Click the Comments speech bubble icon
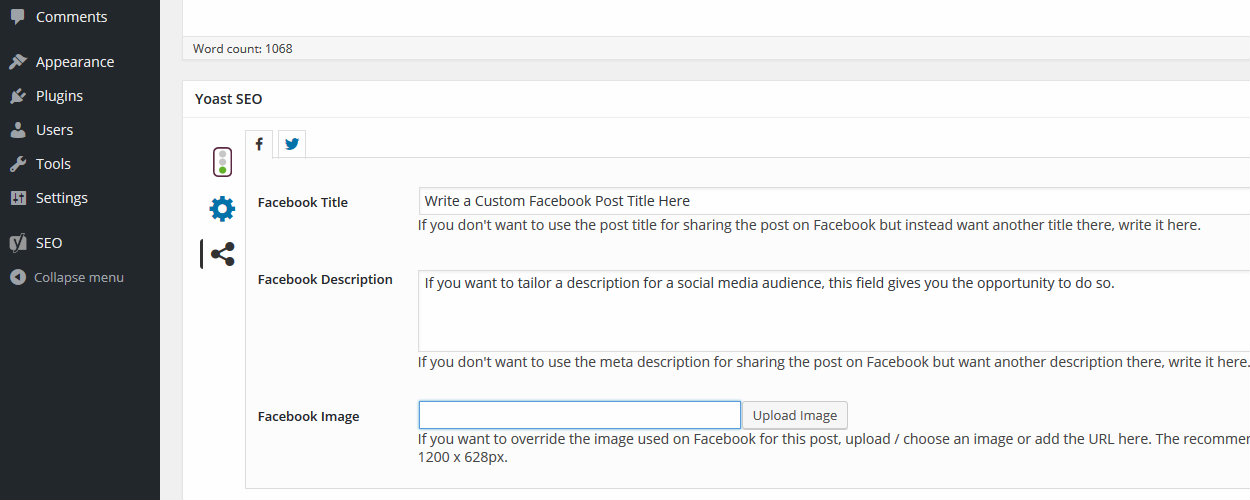 pyautogui.click(x=18, y=17)
